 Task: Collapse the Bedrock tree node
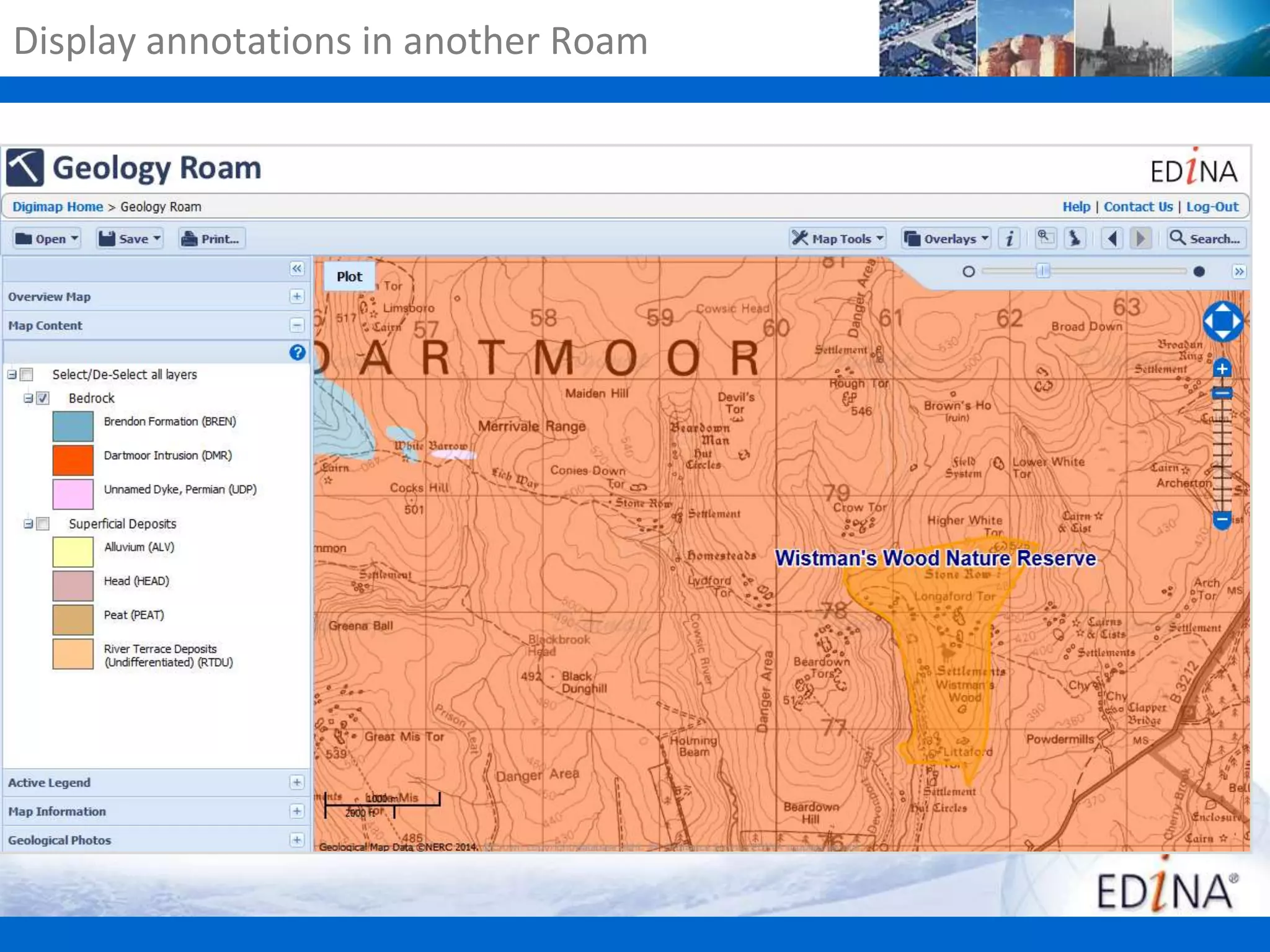[x=28, y=398]
